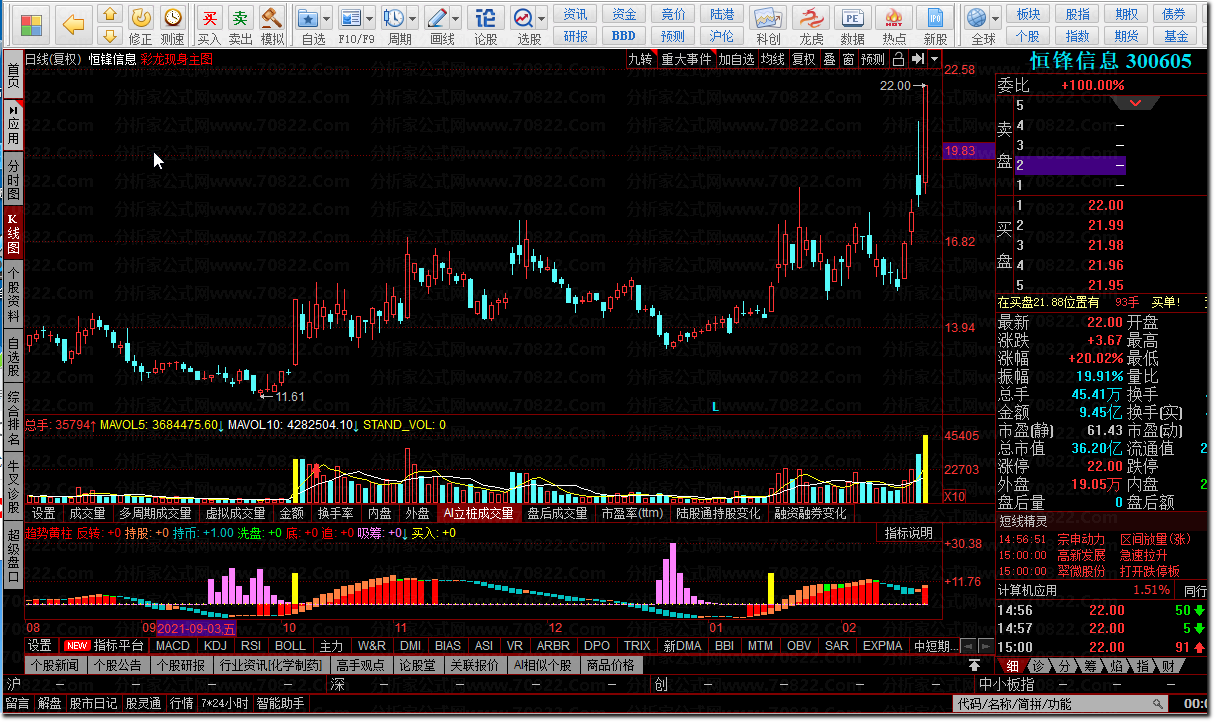Click the 设置 button beside 指标平台
The width and height of the screenshot is (1216, 722).
pos(40,646)
